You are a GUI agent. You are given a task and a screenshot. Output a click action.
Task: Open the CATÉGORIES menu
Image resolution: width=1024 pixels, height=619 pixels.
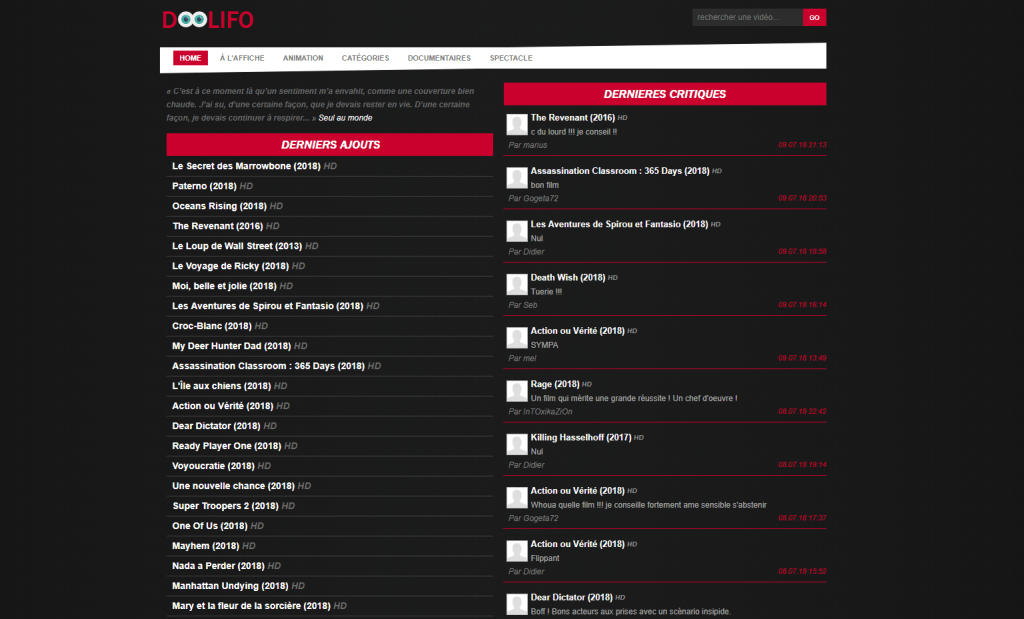365,58
